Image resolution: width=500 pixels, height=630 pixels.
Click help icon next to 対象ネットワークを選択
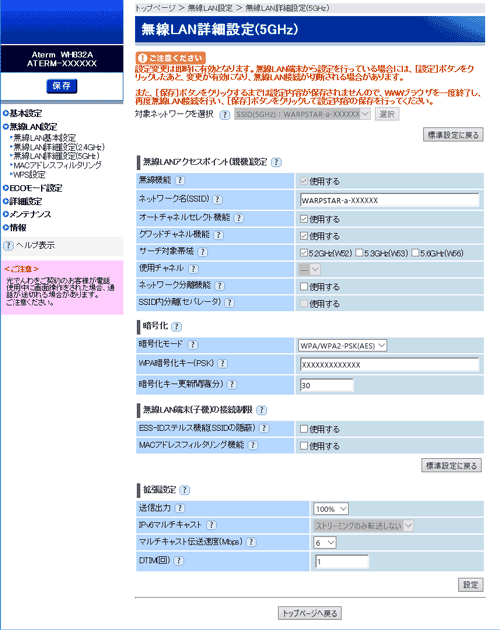[225, 115]
